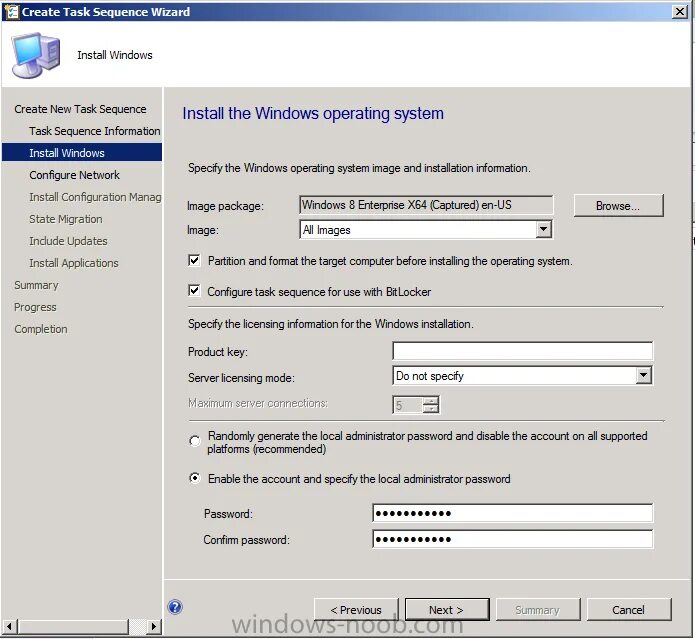Click the 'Server licensing mode:' label
695x639 pixels.
pos(241,378)
